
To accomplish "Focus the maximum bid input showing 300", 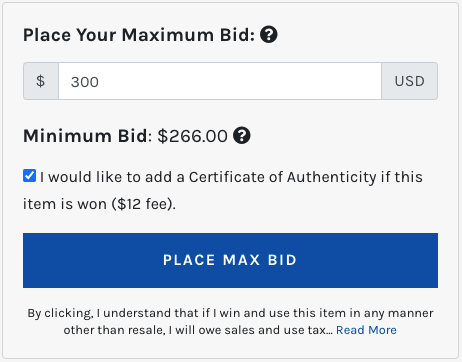I will 220,81.
